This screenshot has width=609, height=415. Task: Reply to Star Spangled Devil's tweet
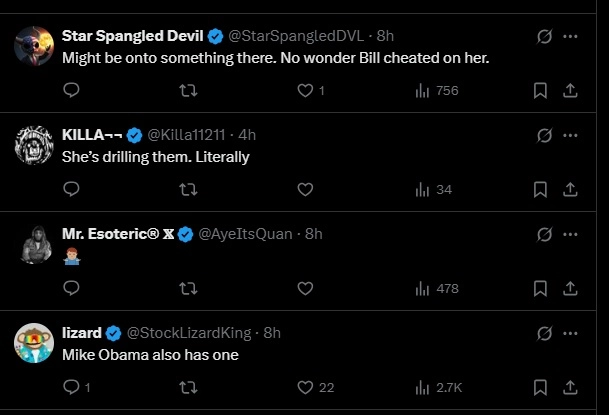[x=71, y=90]
